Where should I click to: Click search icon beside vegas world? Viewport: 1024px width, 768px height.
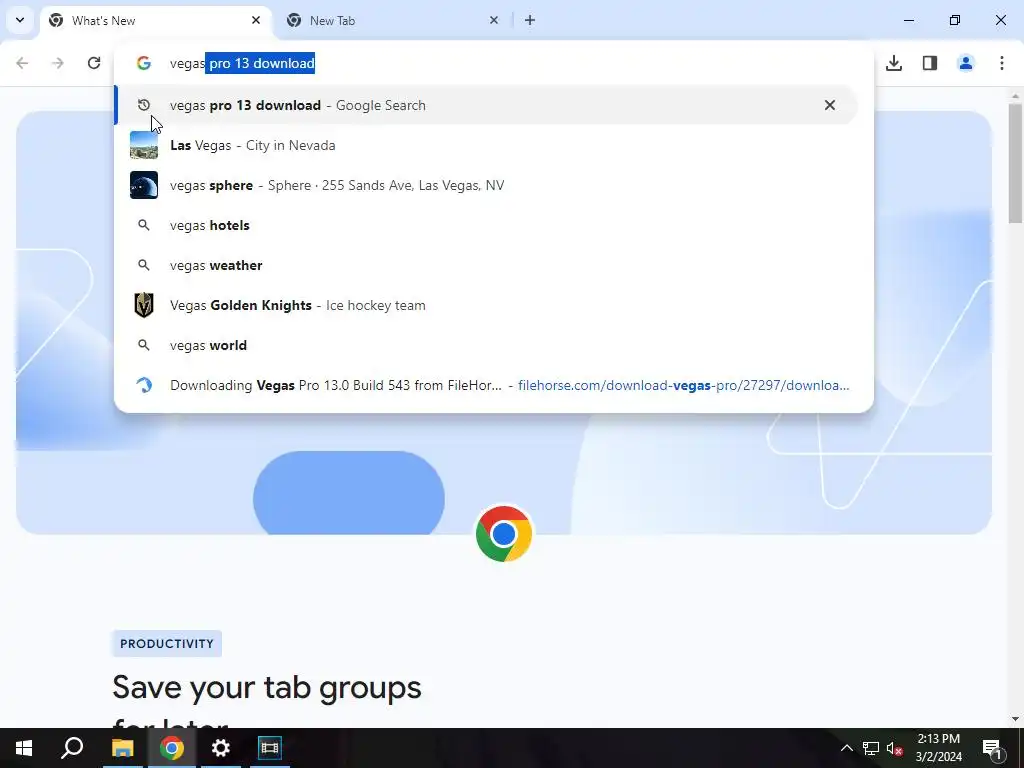pos(144,345)
